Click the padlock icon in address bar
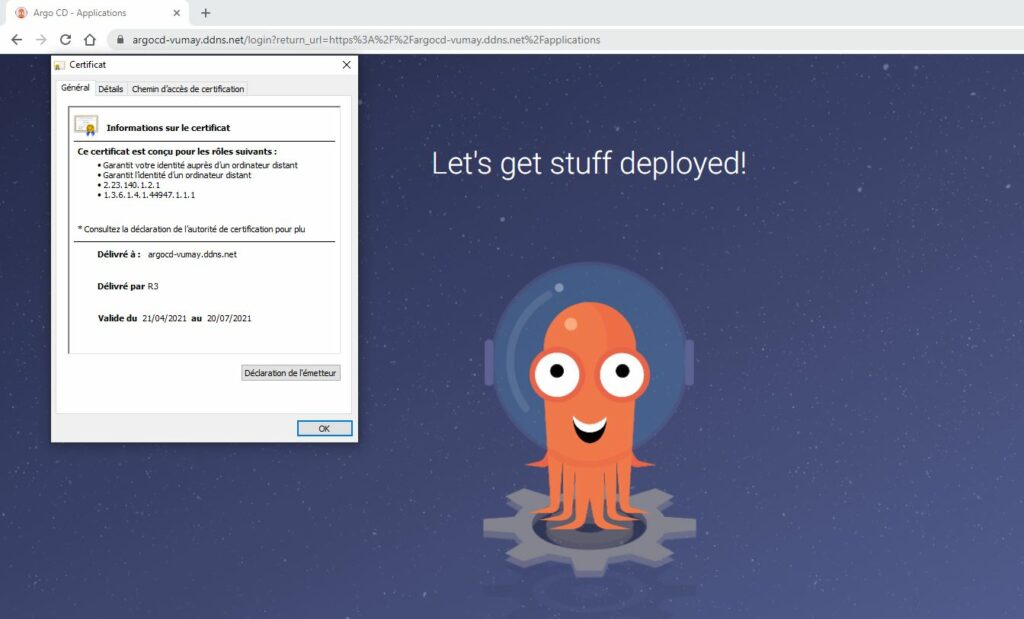Viewport: 1024px width, 619px height. click(119, 40)
